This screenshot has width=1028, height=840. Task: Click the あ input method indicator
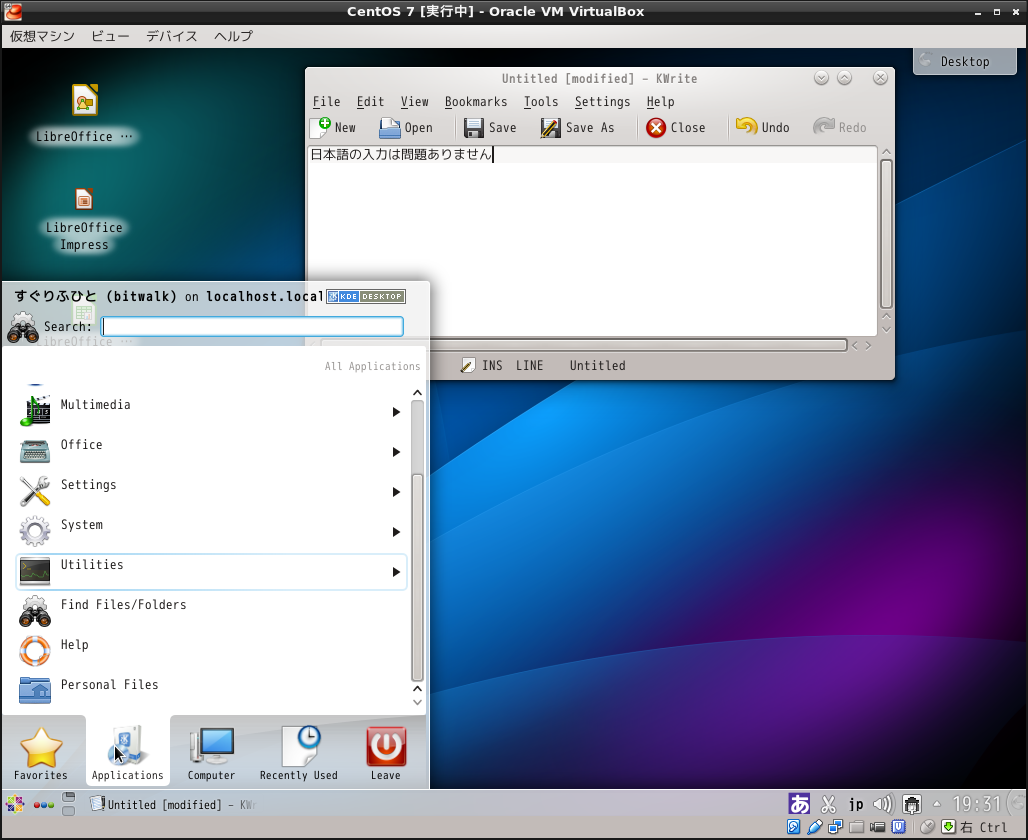click(x=798, y=803)
